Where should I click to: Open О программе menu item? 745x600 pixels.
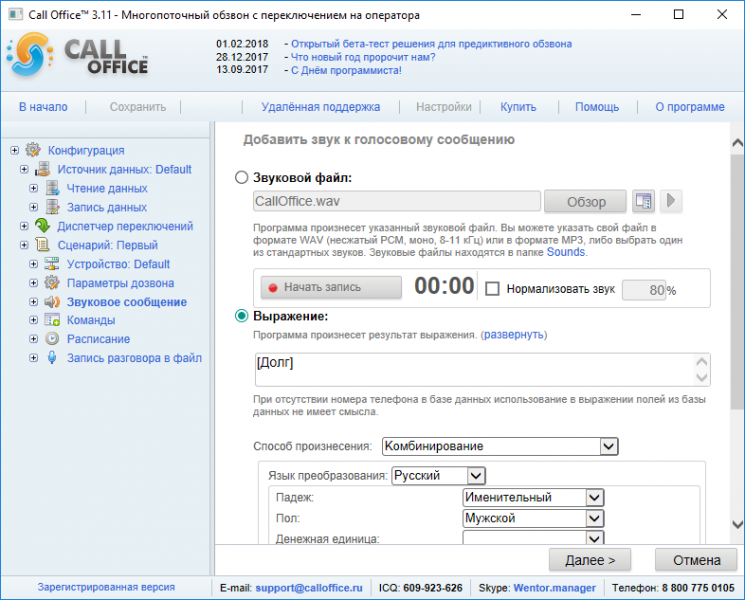[690, 107]
